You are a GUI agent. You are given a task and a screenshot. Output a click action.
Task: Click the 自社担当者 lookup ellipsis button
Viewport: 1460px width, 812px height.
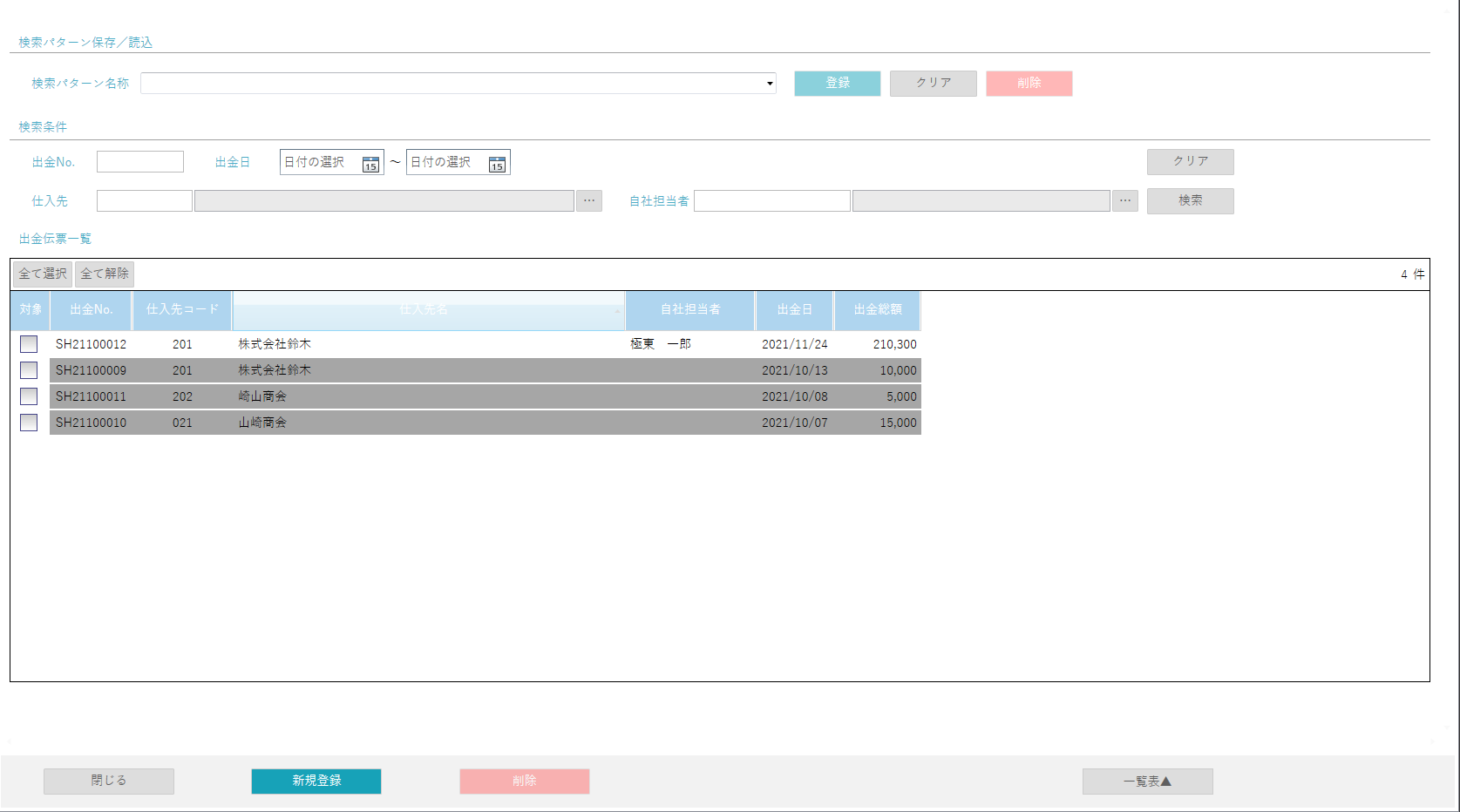1125,201
